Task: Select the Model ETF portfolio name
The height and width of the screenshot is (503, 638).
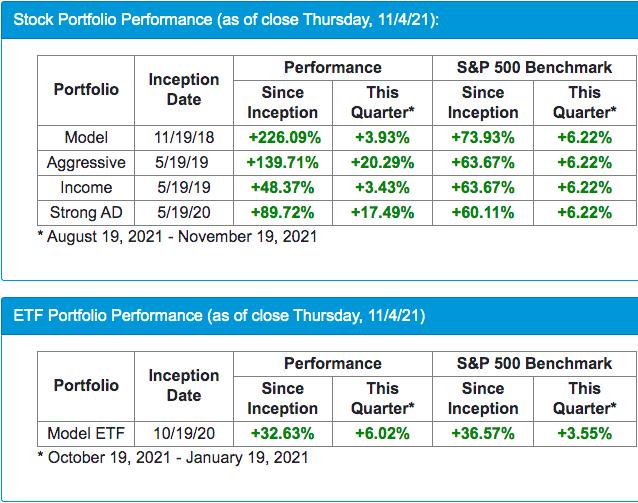Action: click(x=86, y=433)
